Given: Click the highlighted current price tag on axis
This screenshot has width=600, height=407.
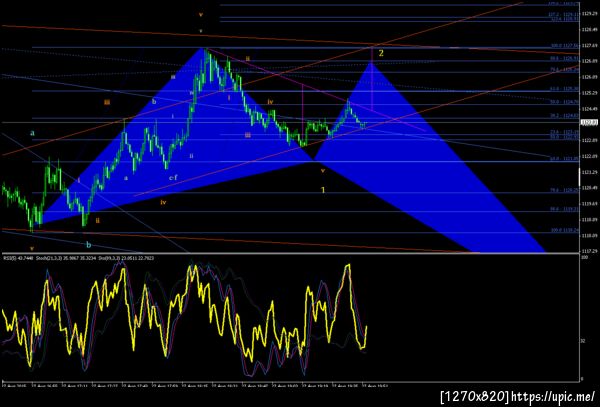Looking at the screenshot, I should coord(589,122).
